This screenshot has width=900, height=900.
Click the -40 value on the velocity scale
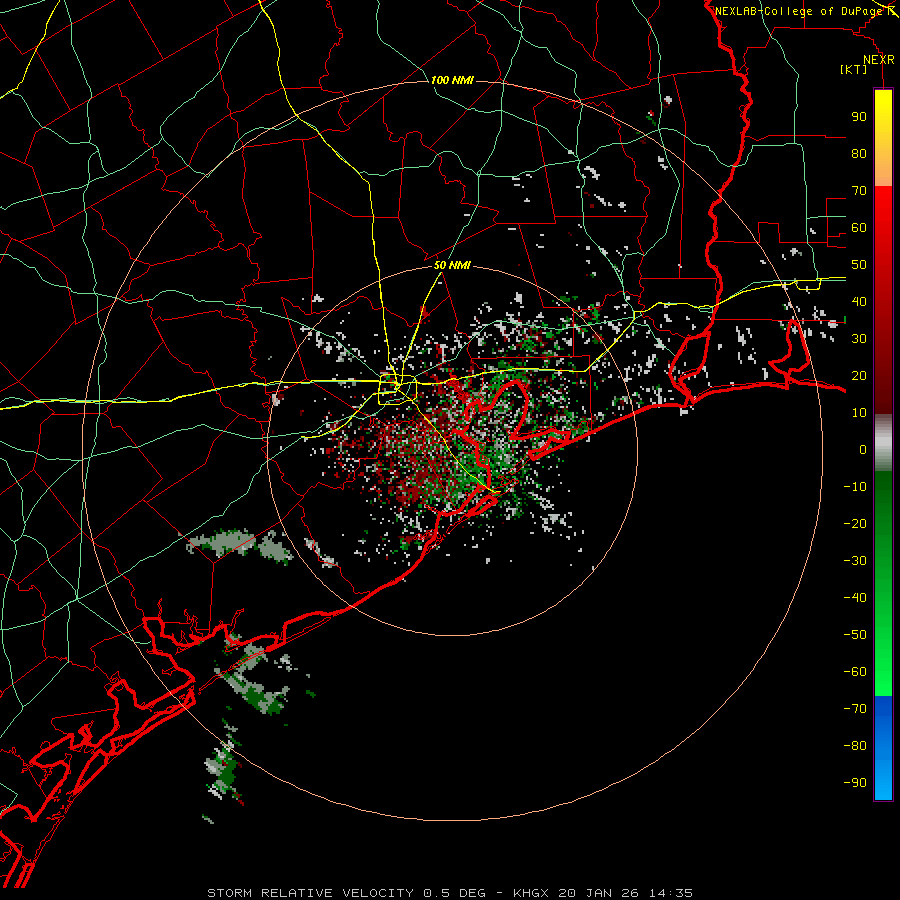click(x=855, y=598)
